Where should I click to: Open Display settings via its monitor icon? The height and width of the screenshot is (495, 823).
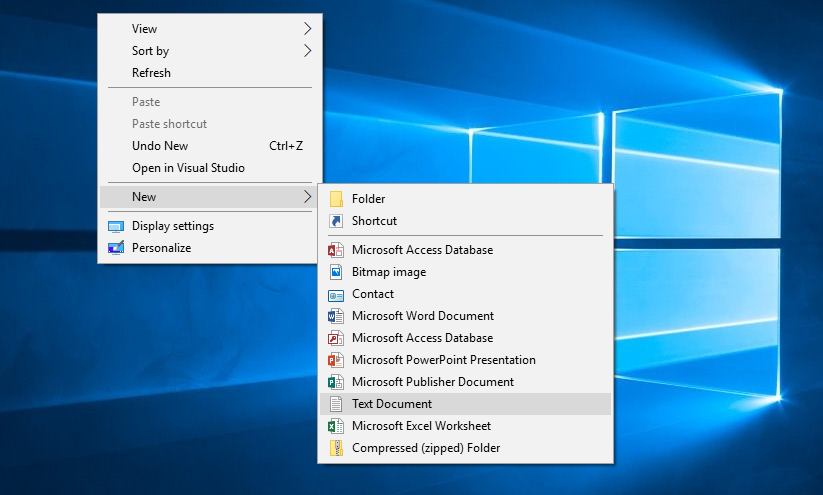tap(116, 226)
